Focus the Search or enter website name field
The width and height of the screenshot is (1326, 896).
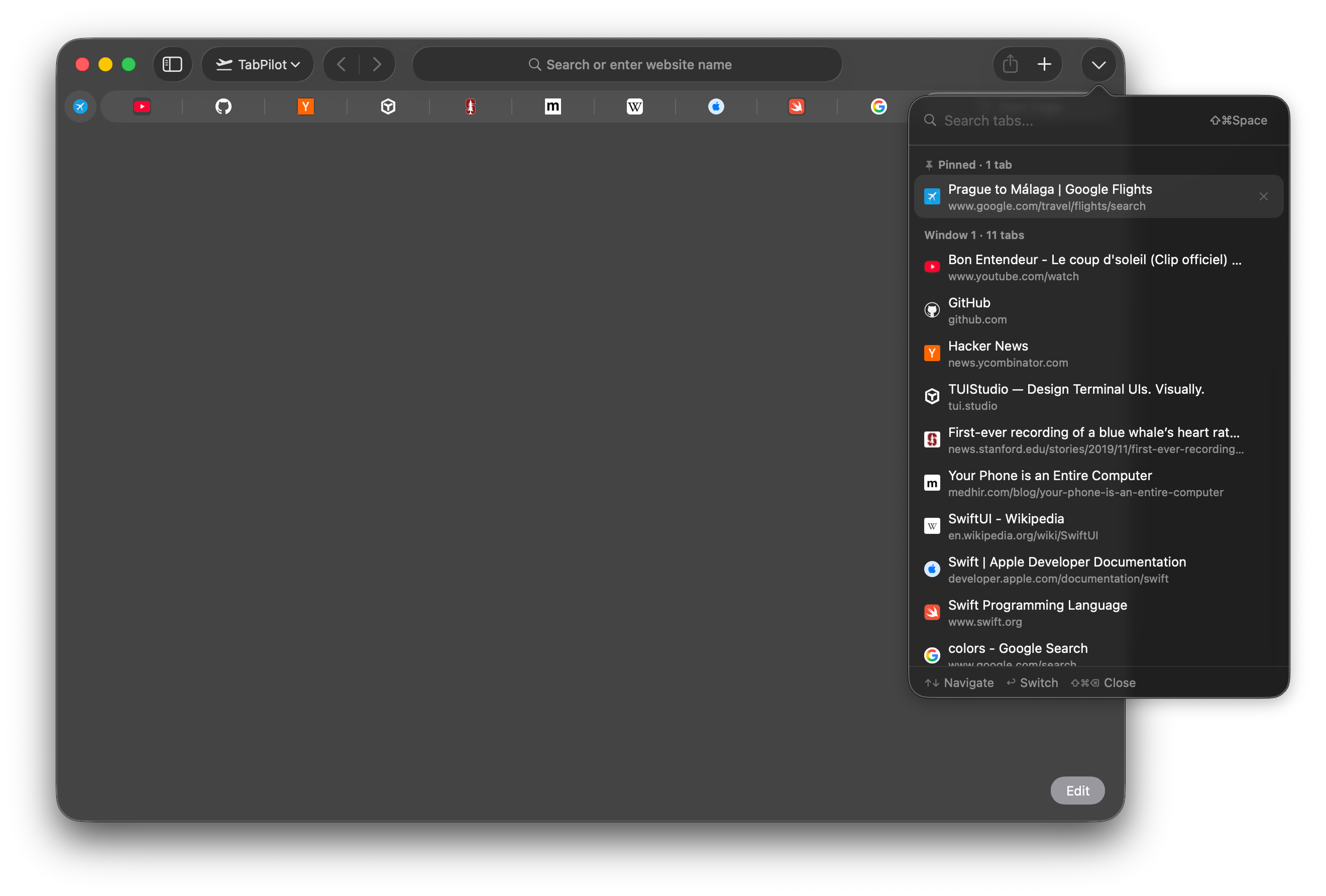click(x=627, y=64)
